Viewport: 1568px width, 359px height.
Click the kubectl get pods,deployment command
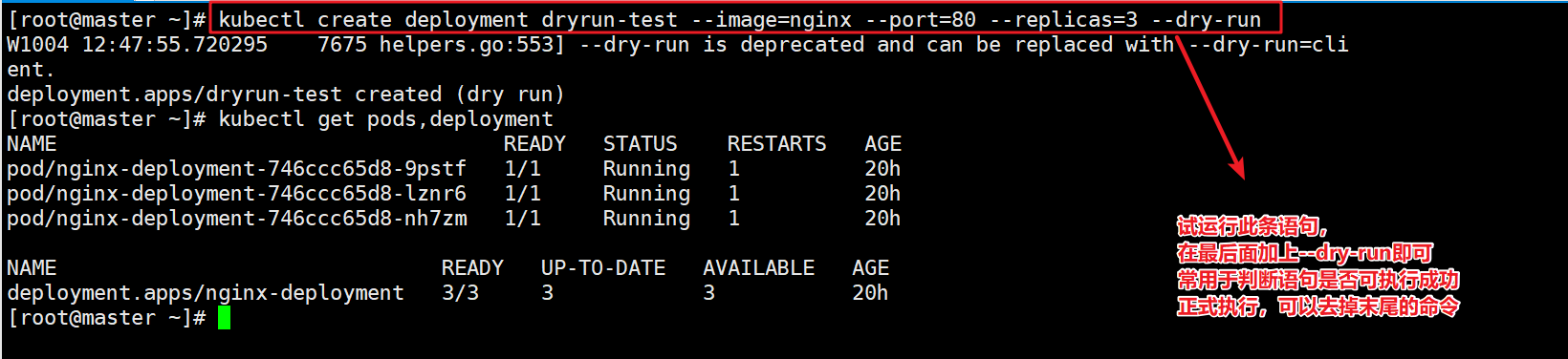point(385,119)
